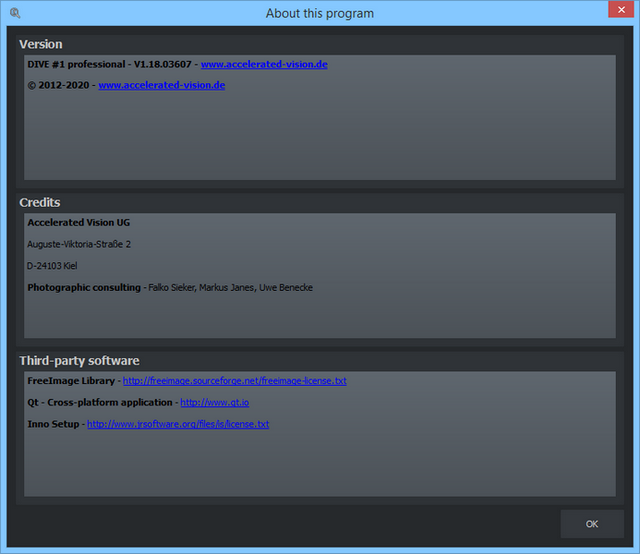Click the OK button
Viewport: 640px width, 554px height.
pos(592,524)
